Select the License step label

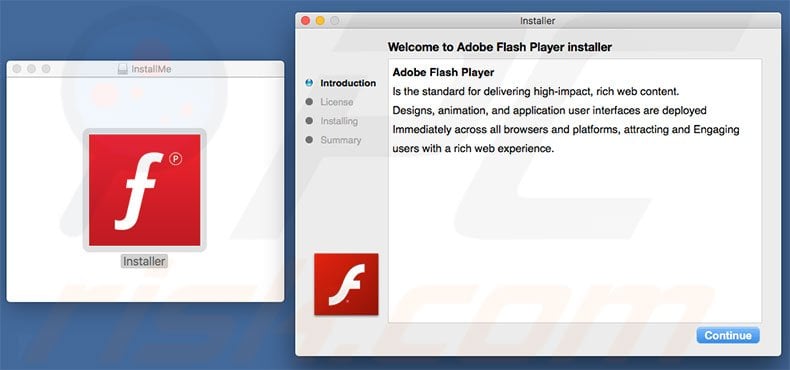point(337,102)
